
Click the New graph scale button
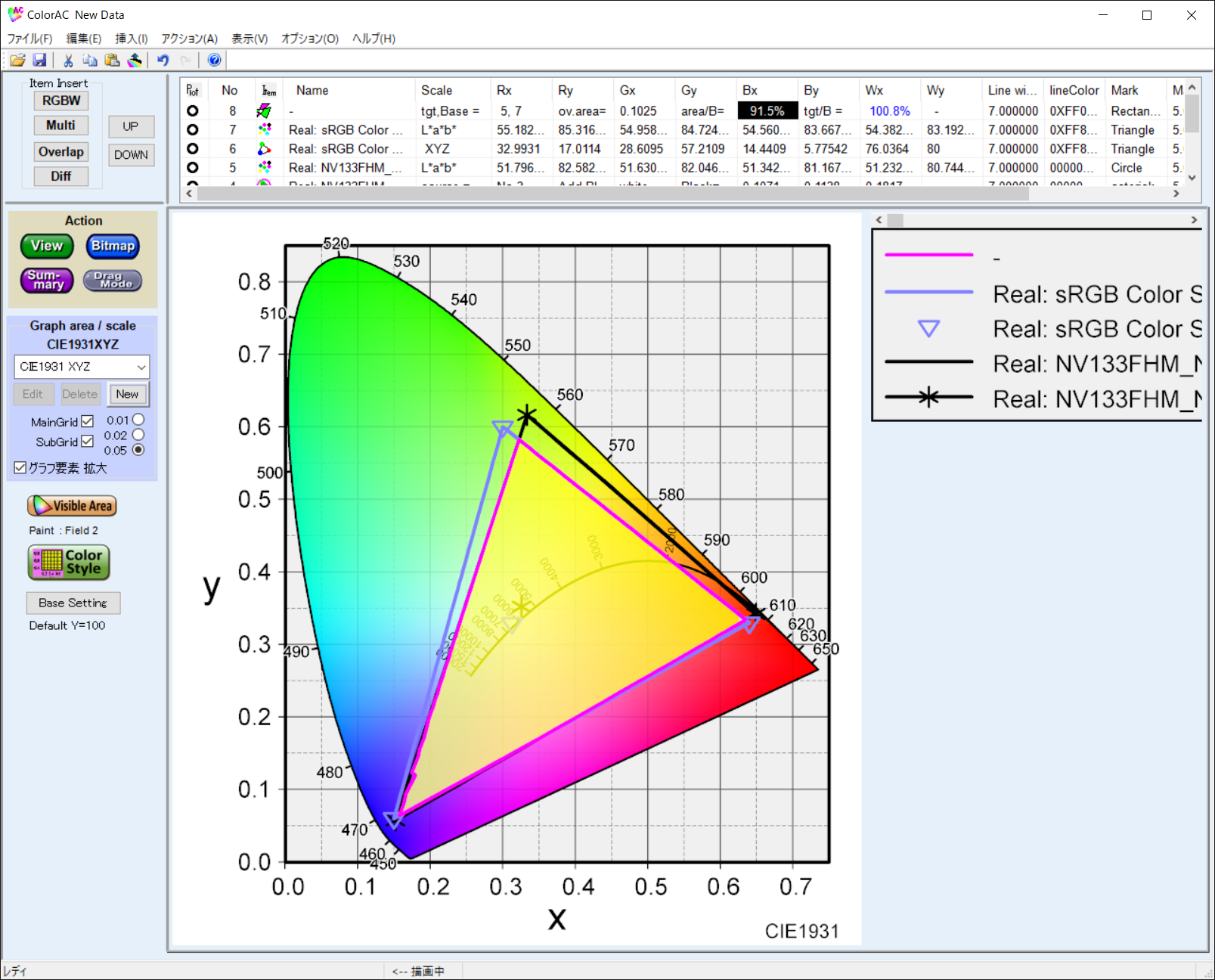click(128, 394)
